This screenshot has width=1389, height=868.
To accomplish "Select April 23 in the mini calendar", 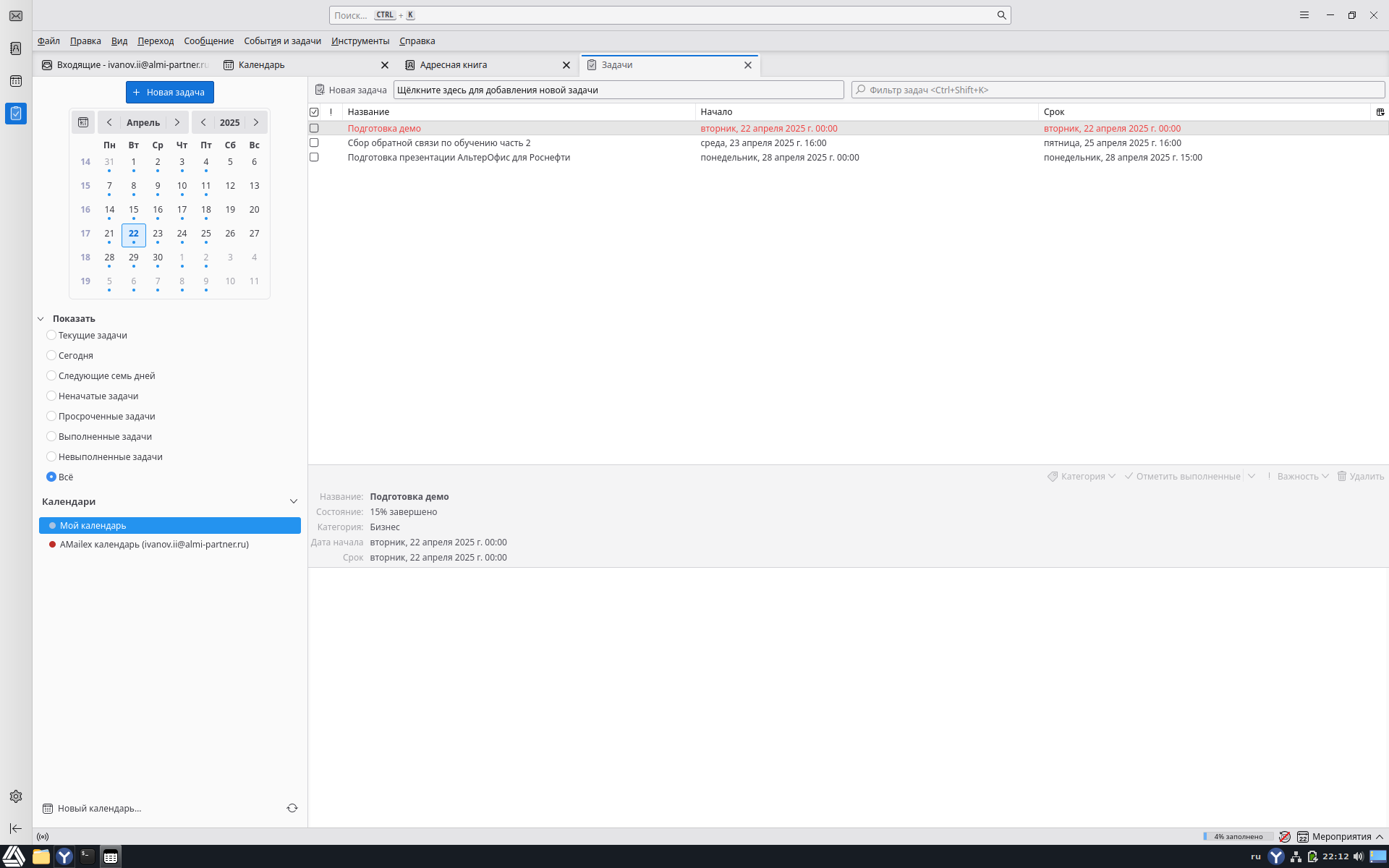I will click(158, 234).
